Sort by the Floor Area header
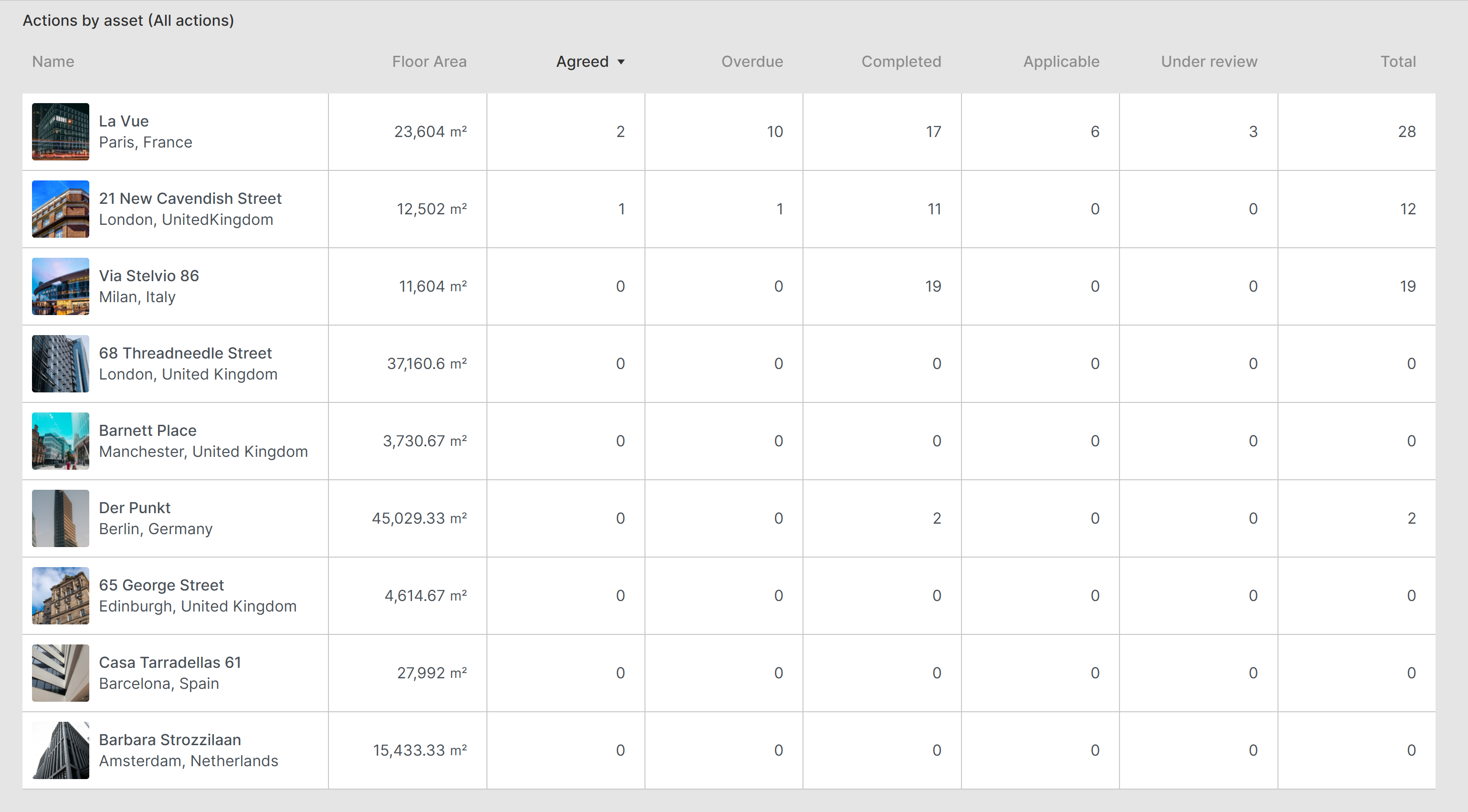The image size is (1468, 812). pyautogui.click(x=429, y=62)
